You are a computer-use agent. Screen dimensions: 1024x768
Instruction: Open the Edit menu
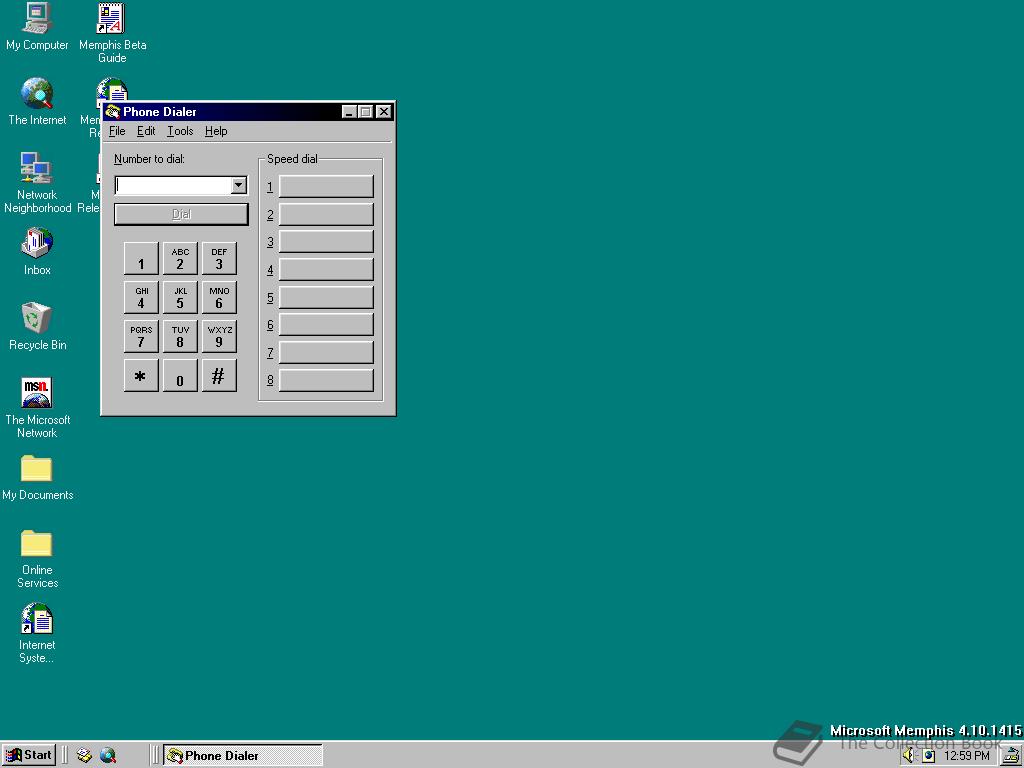(x=146, y=131)
